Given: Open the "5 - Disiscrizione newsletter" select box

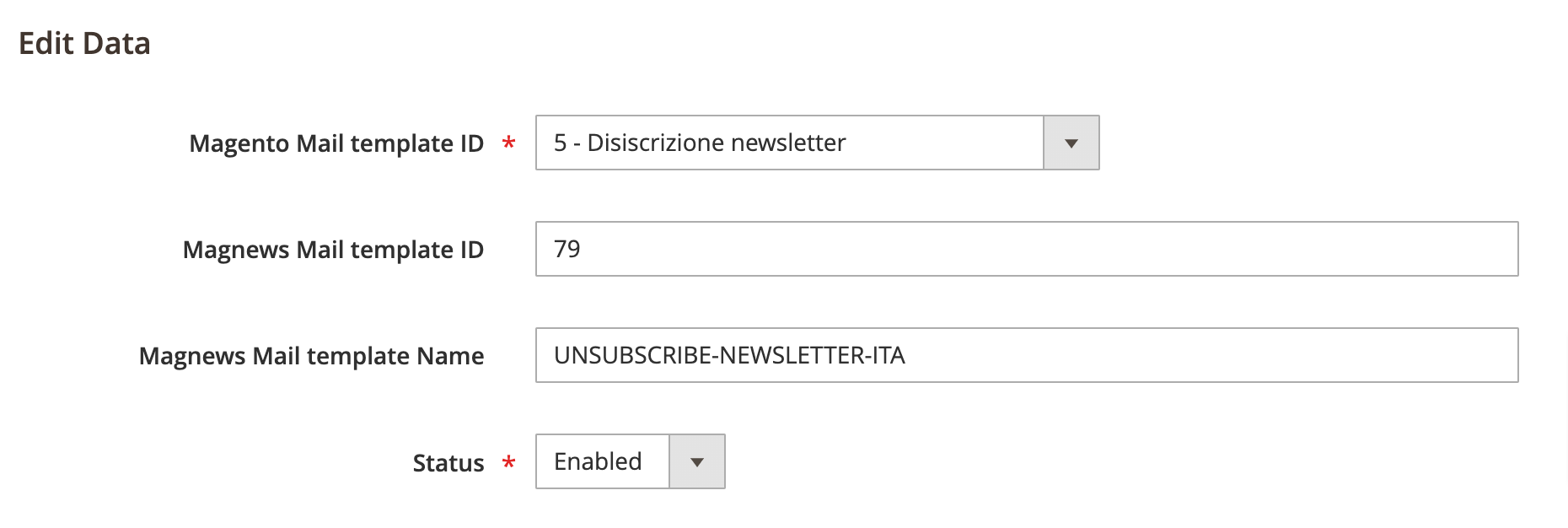Looking at the screenshot, I should (789, 143).
